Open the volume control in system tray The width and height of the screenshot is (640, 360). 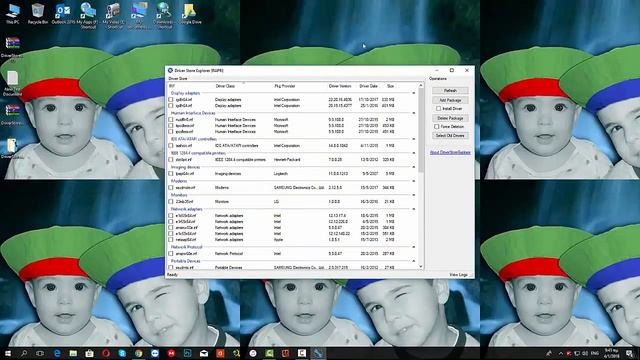pyautogui.click(x=584, y=353)
